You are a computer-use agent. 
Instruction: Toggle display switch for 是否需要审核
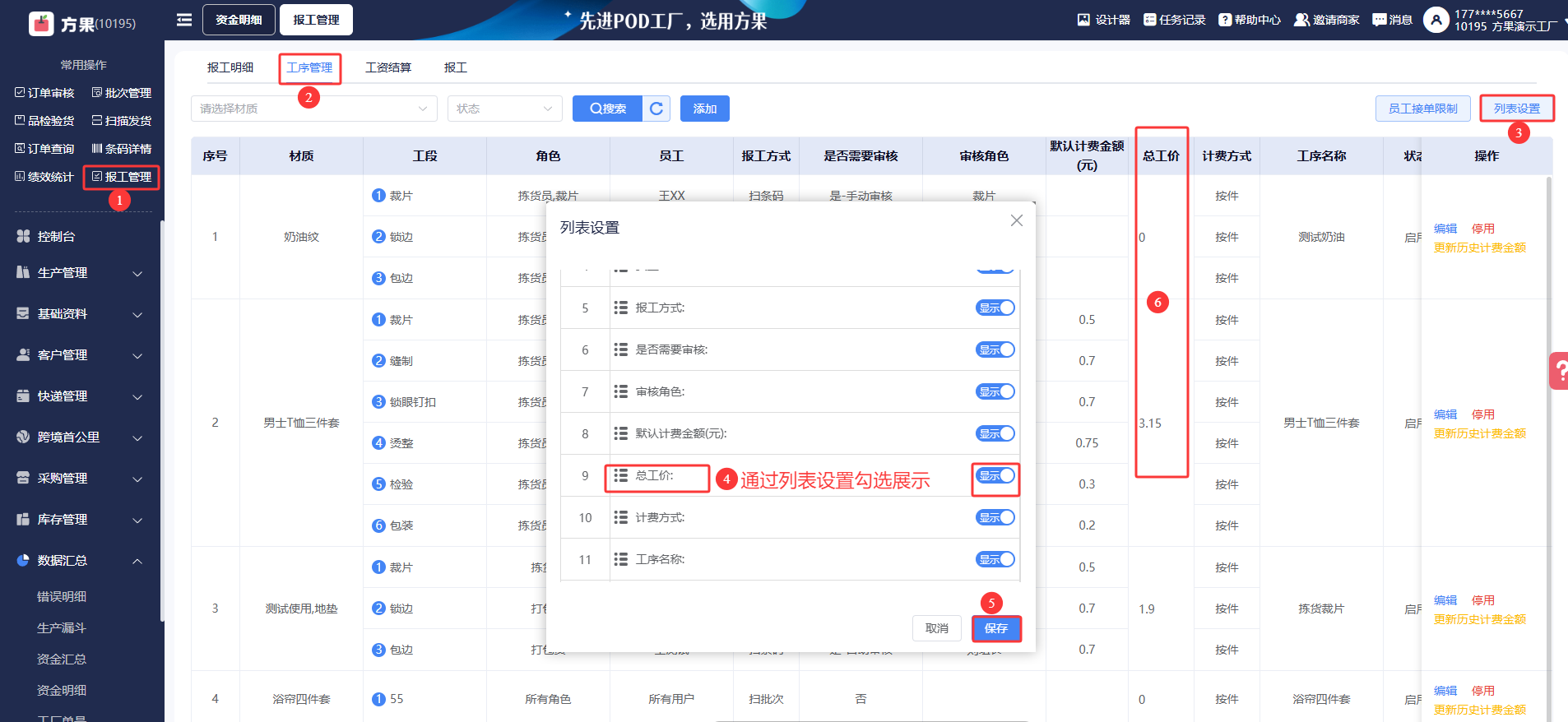[995, 349]
